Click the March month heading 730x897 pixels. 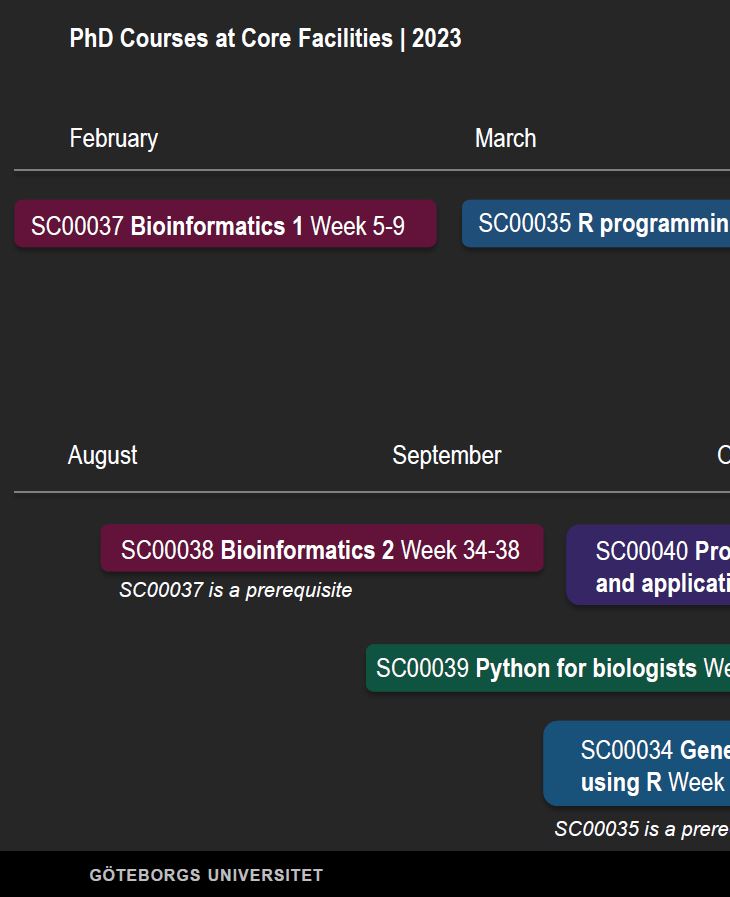(505, 138)
